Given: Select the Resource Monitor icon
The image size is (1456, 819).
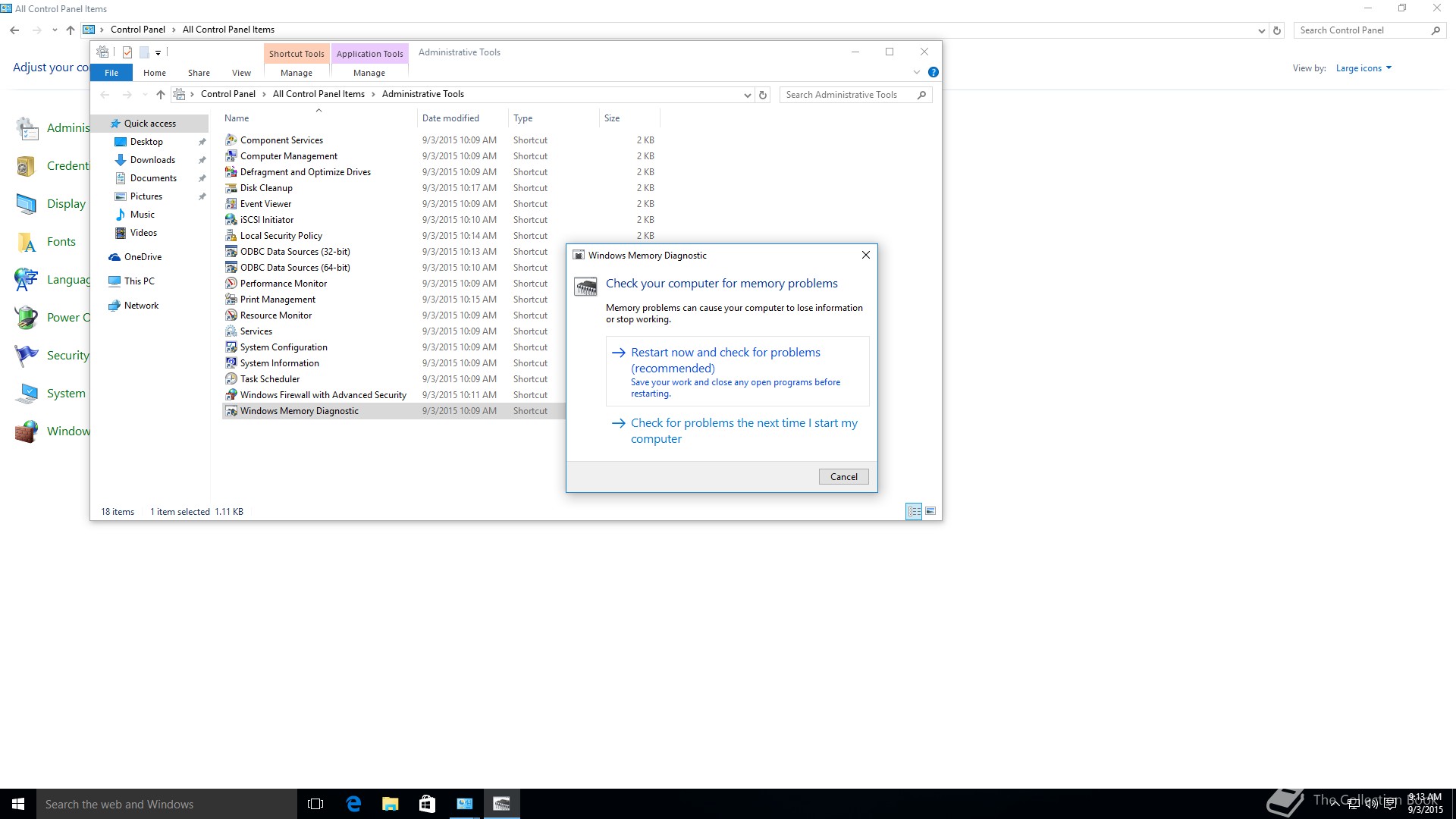Looking at the screenshot, I should 231,315.
